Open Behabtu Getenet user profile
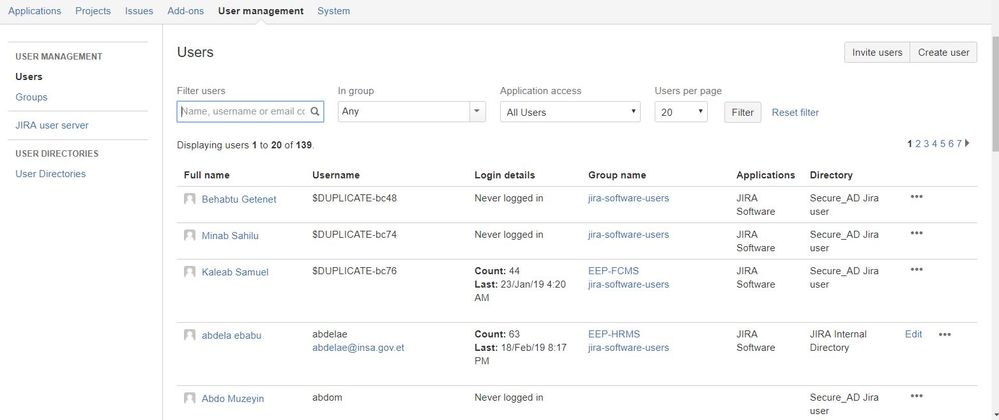The width and height of the screenshot is (999, 420). coord(239,199)
